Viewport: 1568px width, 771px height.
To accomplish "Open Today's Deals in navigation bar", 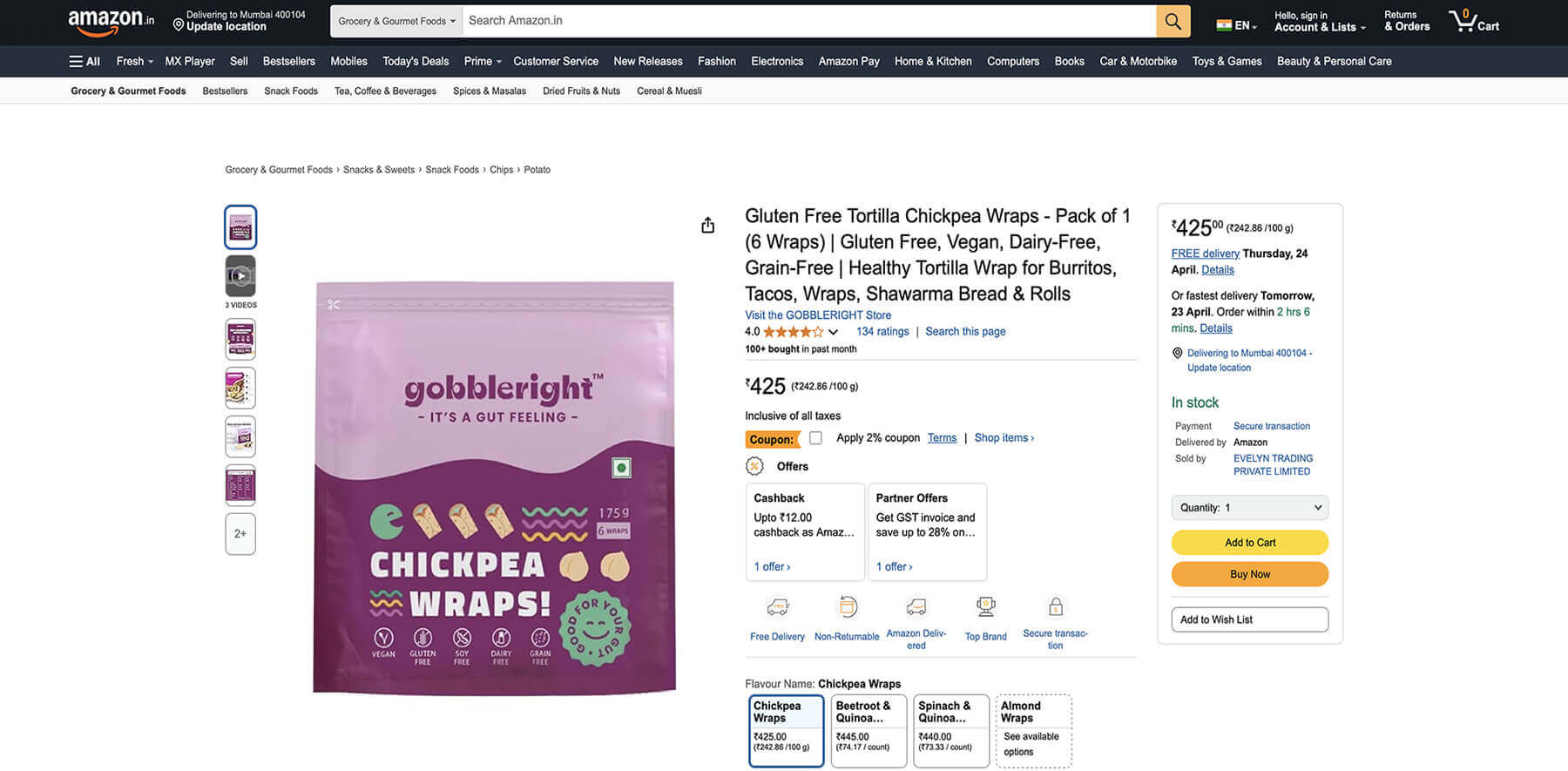I will [x=416, y=61].
